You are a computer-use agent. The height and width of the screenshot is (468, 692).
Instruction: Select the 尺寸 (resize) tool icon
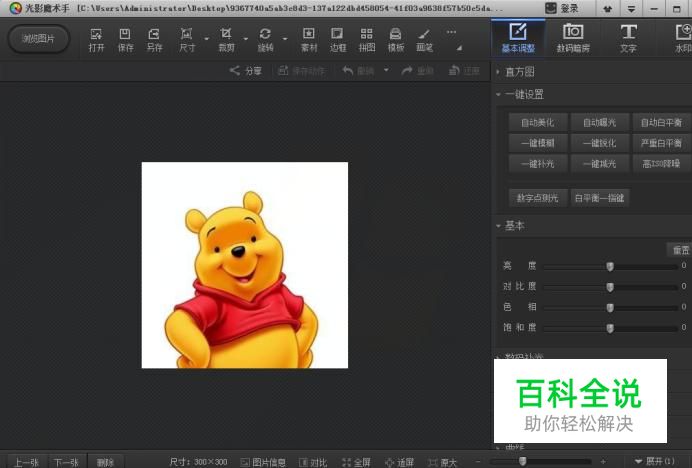tap(187, 40)
